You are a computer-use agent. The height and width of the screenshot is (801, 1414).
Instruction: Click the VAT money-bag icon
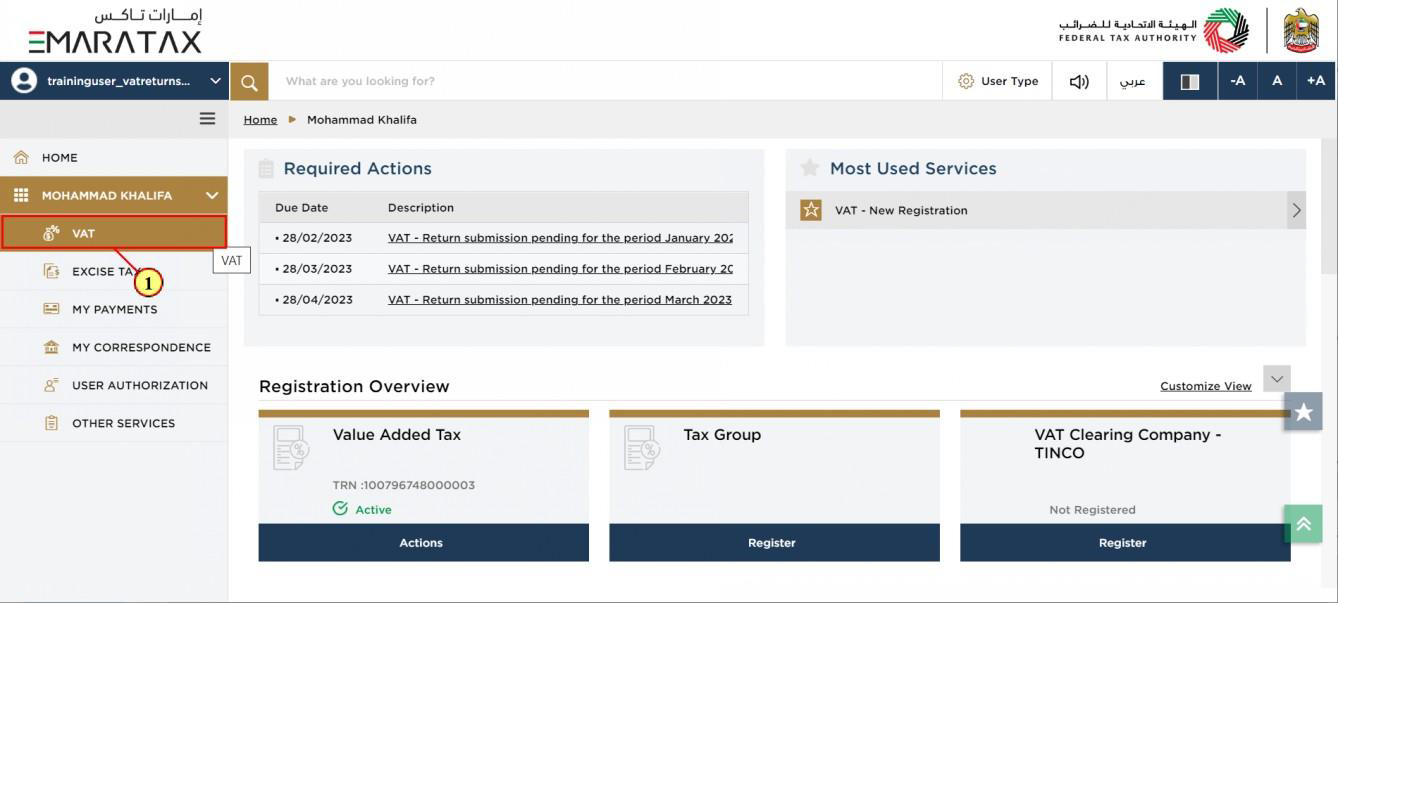click(x=51, y=233)
